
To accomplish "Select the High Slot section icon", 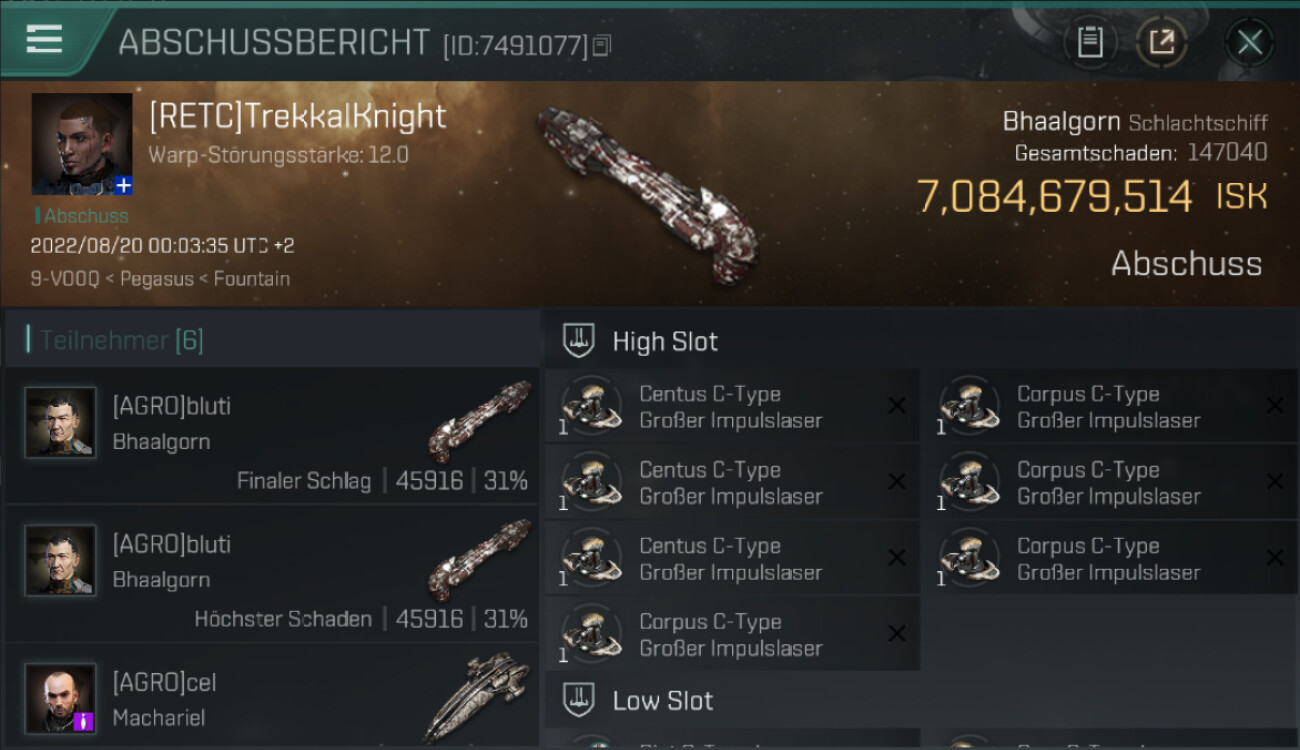I will 578,341.
